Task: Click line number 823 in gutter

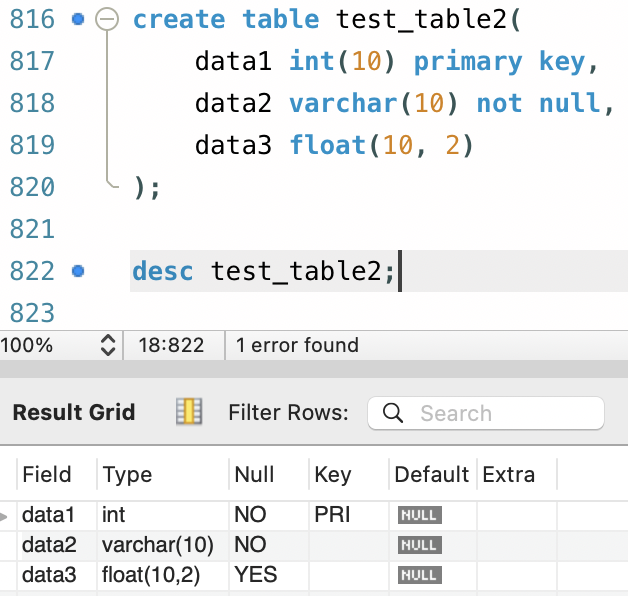Action: click(32, 313)
